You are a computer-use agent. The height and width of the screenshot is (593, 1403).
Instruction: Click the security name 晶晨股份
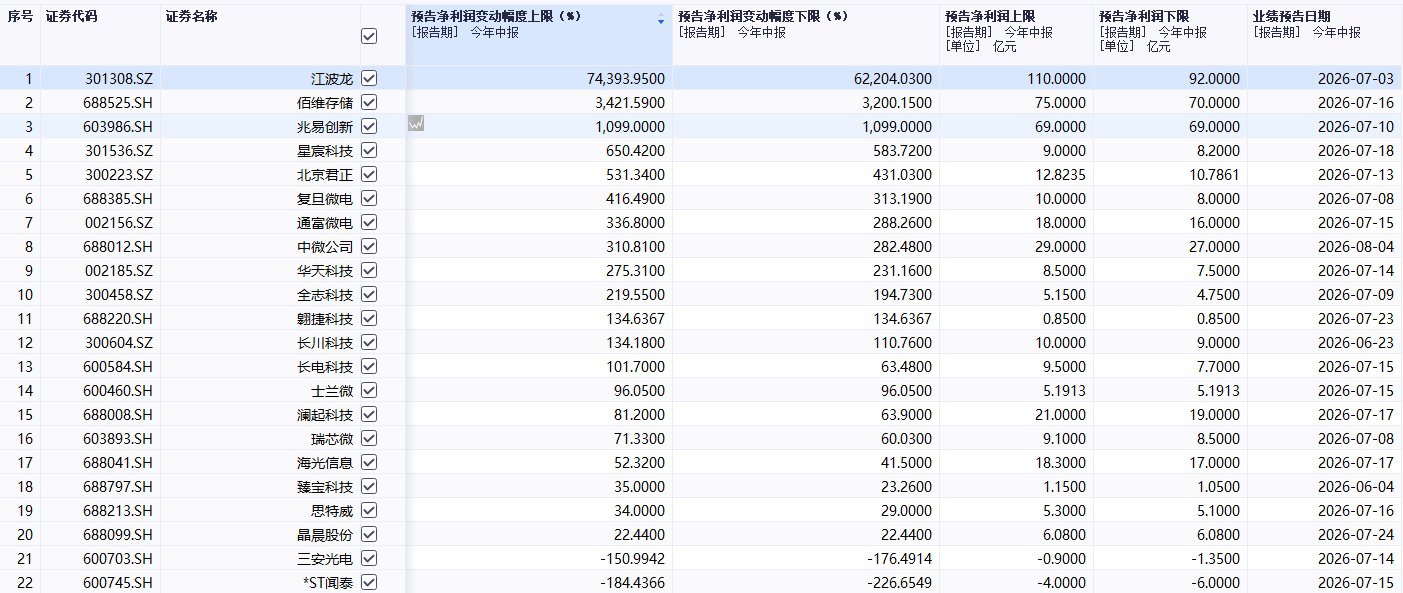[325, 534]
